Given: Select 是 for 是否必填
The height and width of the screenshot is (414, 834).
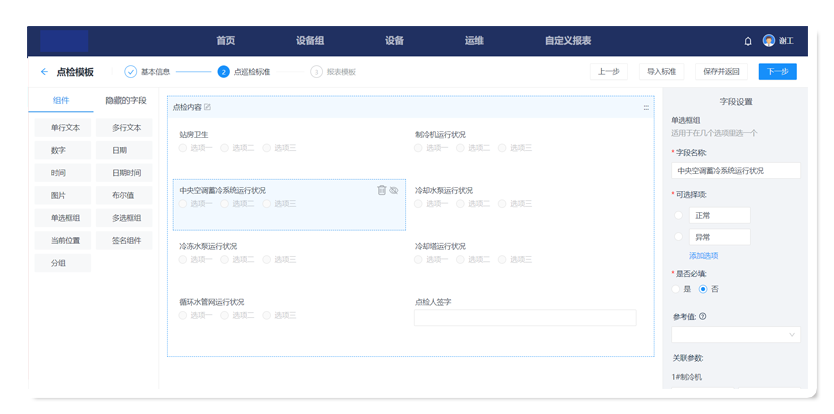Looking at the screenshot, I should [x=678, y=289].
